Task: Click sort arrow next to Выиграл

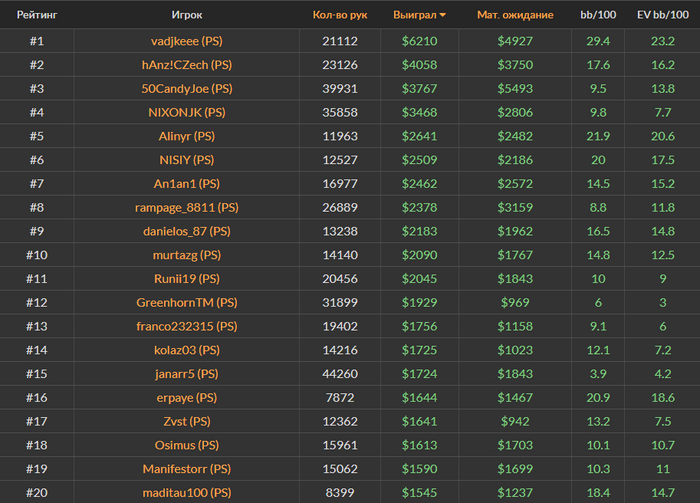Action: pyautogui.click(x=443, y=15)
